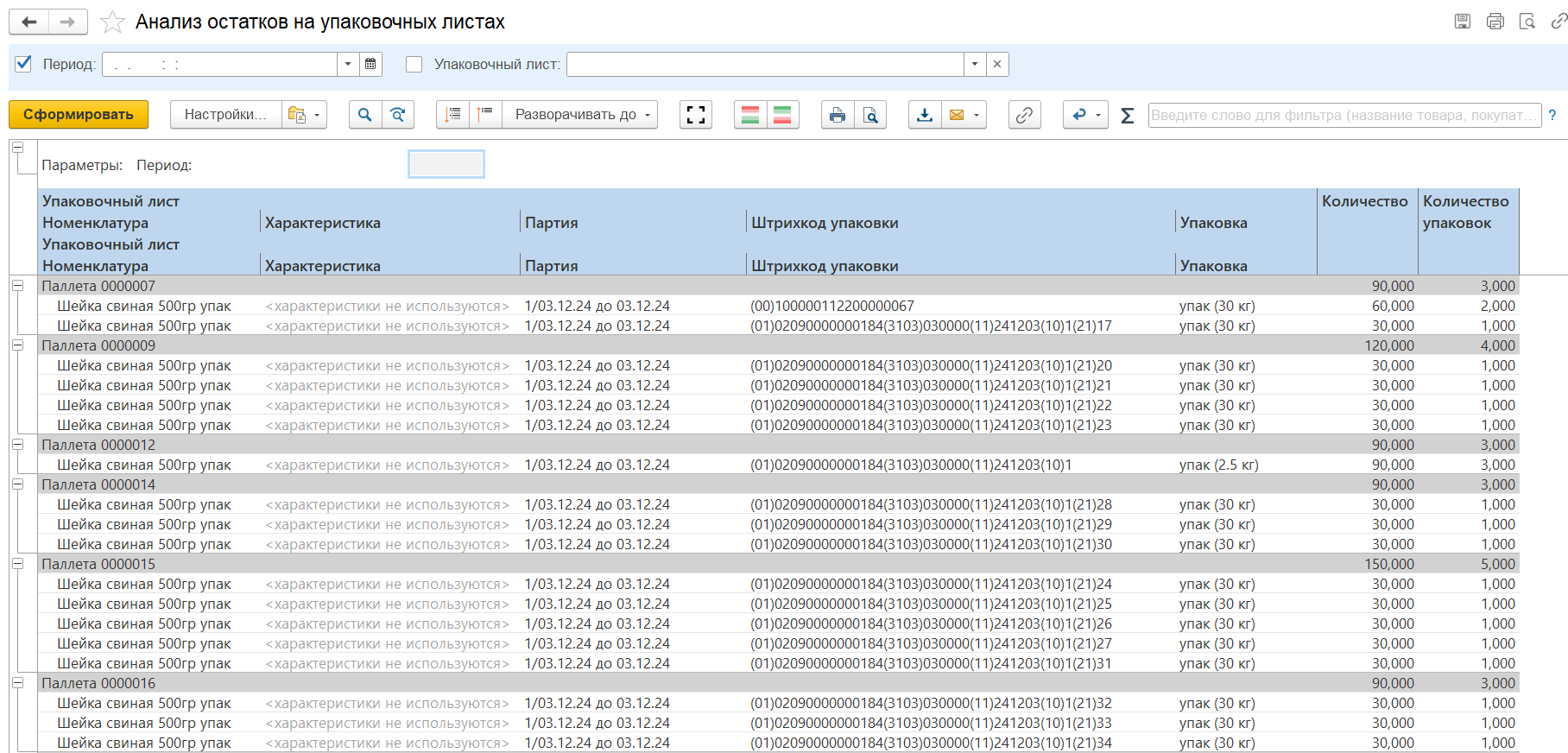Collapse the Паллета 0000015 group
Image resolution: width=1568 pixels, height=753 pixels.
point(17,564)
